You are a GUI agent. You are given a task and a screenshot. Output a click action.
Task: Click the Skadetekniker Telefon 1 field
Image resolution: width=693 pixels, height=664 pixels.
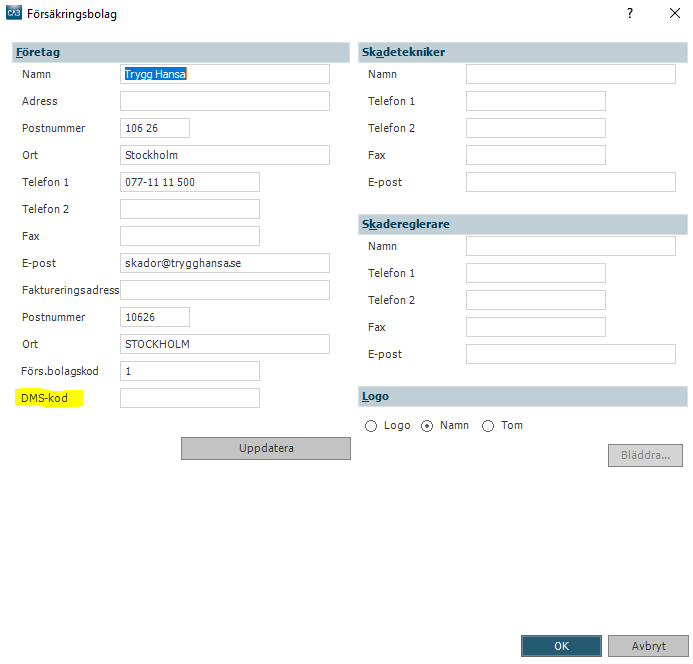(x=536, y=101)
